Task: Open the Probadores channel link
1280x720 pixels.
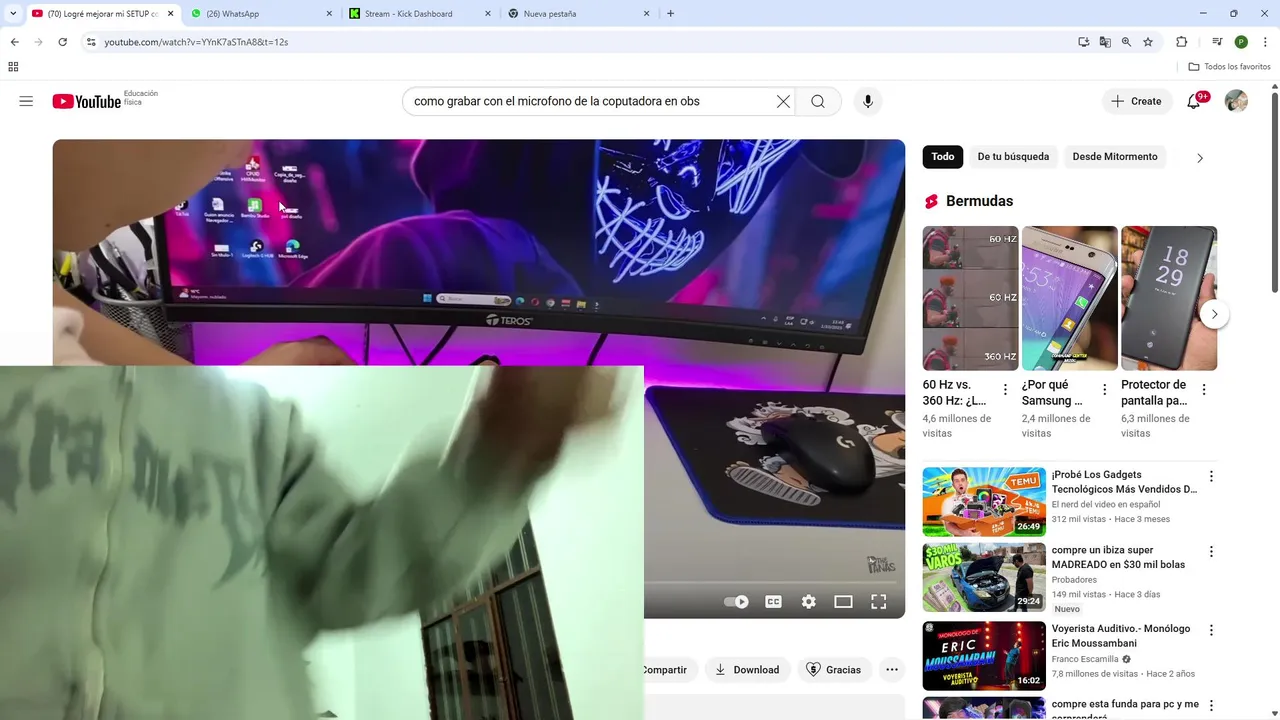Action: 1074,580
